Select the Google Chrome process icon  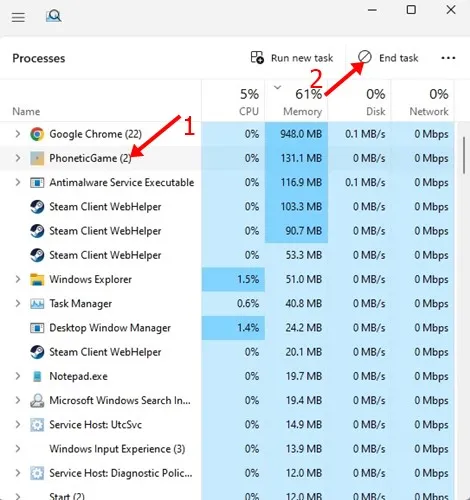pos(37,134)
